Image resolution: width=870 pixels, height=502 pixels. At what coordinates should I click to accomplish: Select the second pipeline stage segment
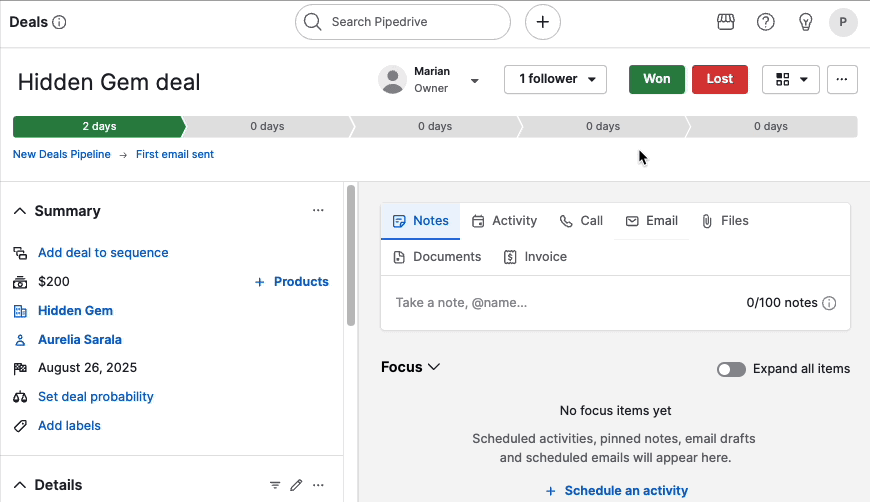[x=267, y=126]
